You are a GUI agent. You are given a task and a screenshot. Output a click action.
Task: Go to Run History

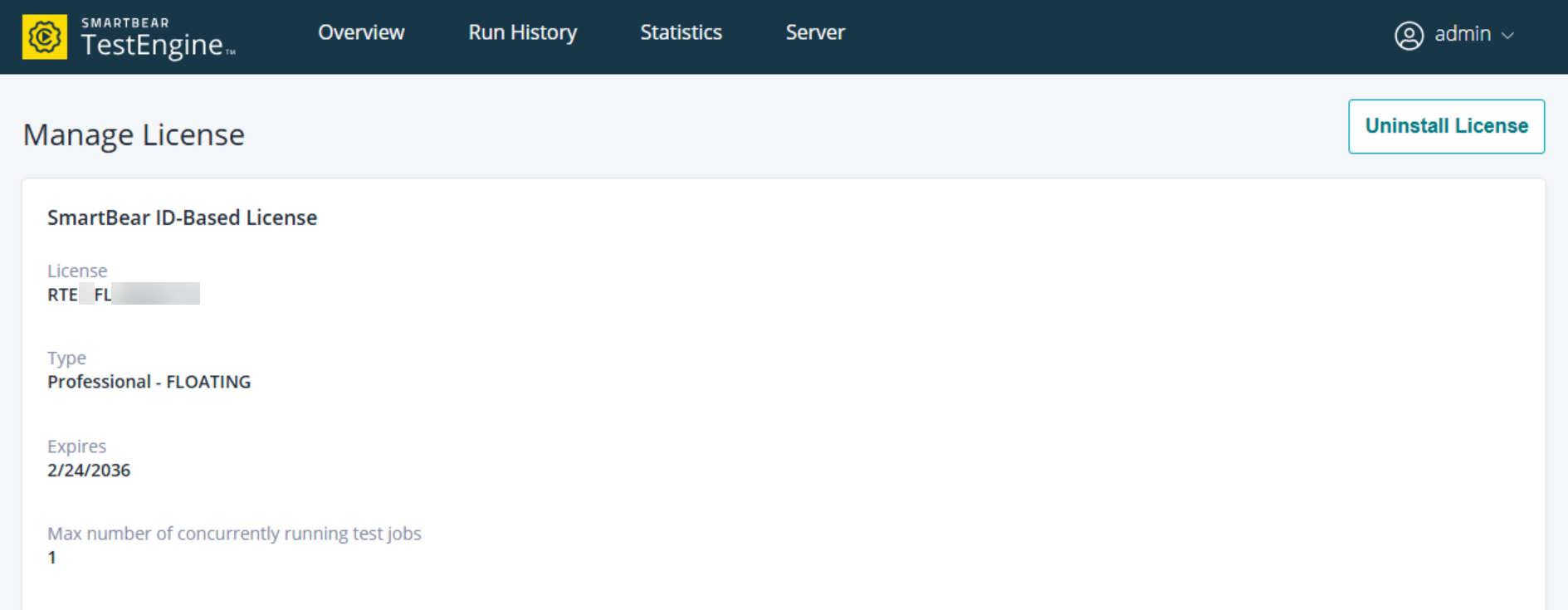coord(522,32)
